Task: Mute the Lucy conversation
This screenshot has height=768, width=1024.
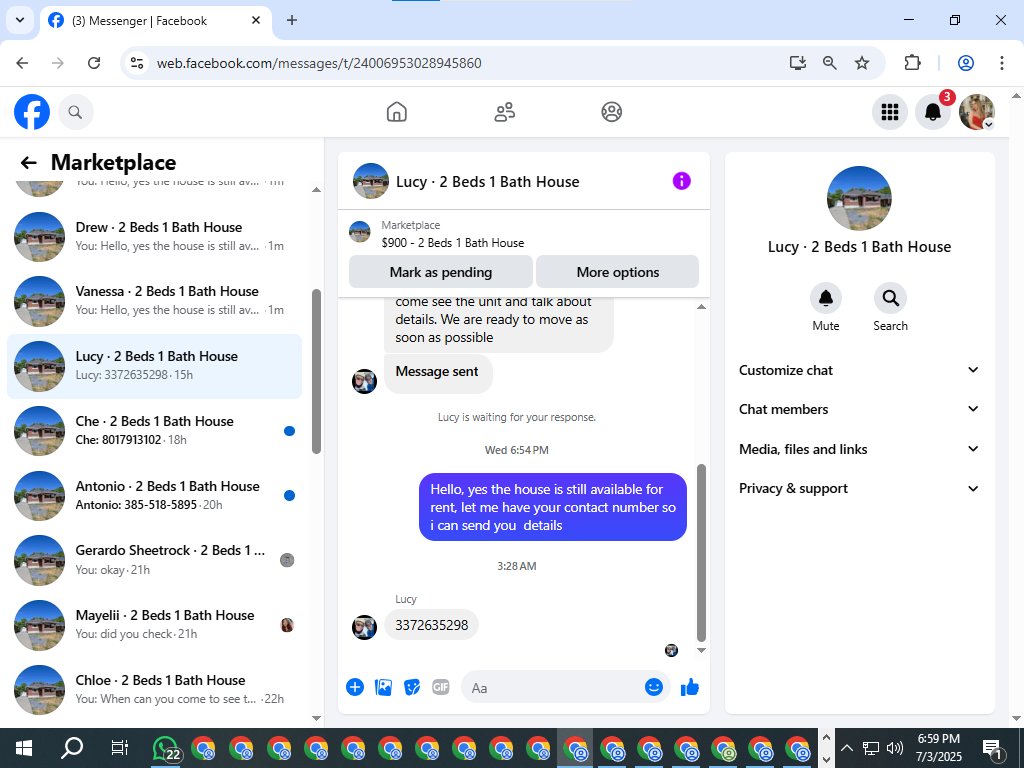Action: click(x=825, y=298)
